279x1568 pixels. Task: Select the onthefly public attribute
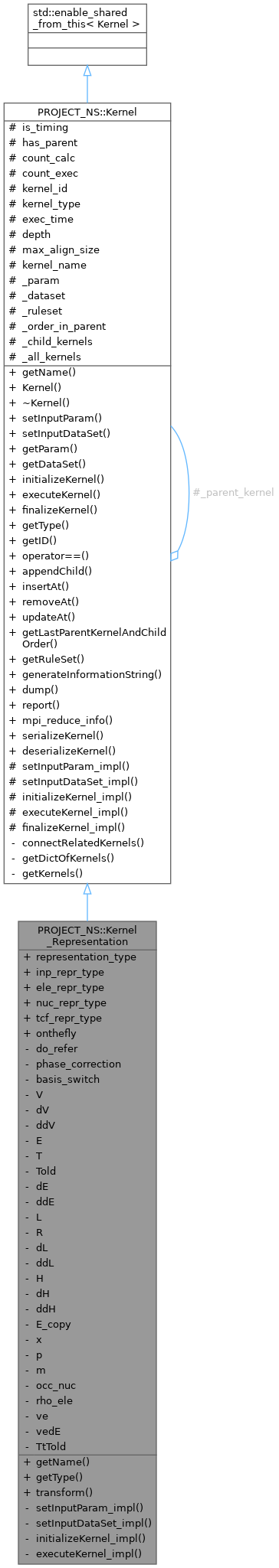click(55, 1033)
